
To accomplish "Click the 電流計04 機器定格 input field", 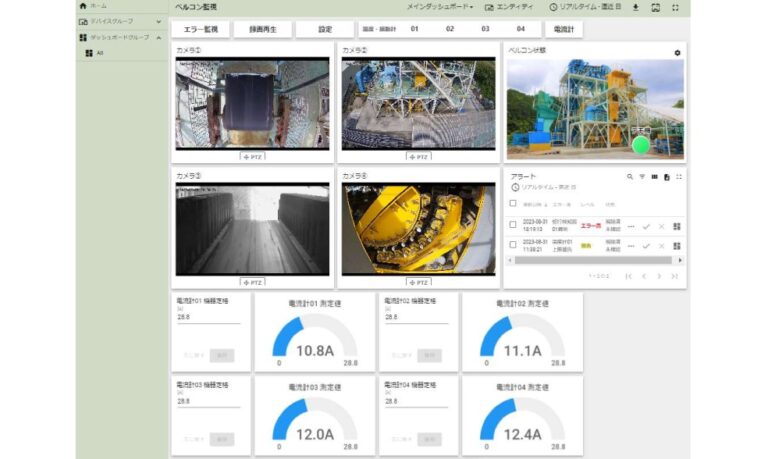I will (416, 401).
